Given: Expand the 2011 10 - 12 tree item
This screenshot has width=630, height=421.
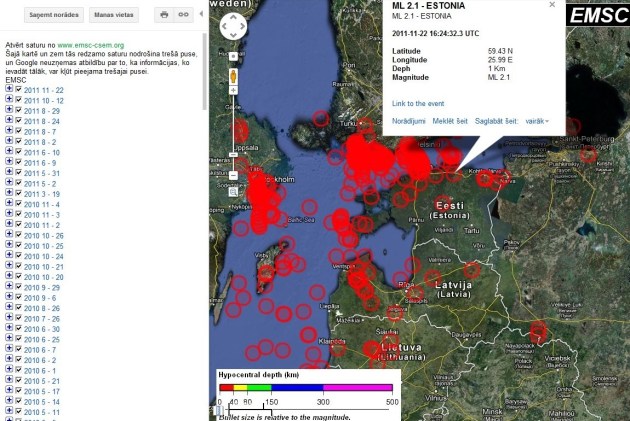Looking at the screenshot, I should pyautogui.click(x=9, y=101).
